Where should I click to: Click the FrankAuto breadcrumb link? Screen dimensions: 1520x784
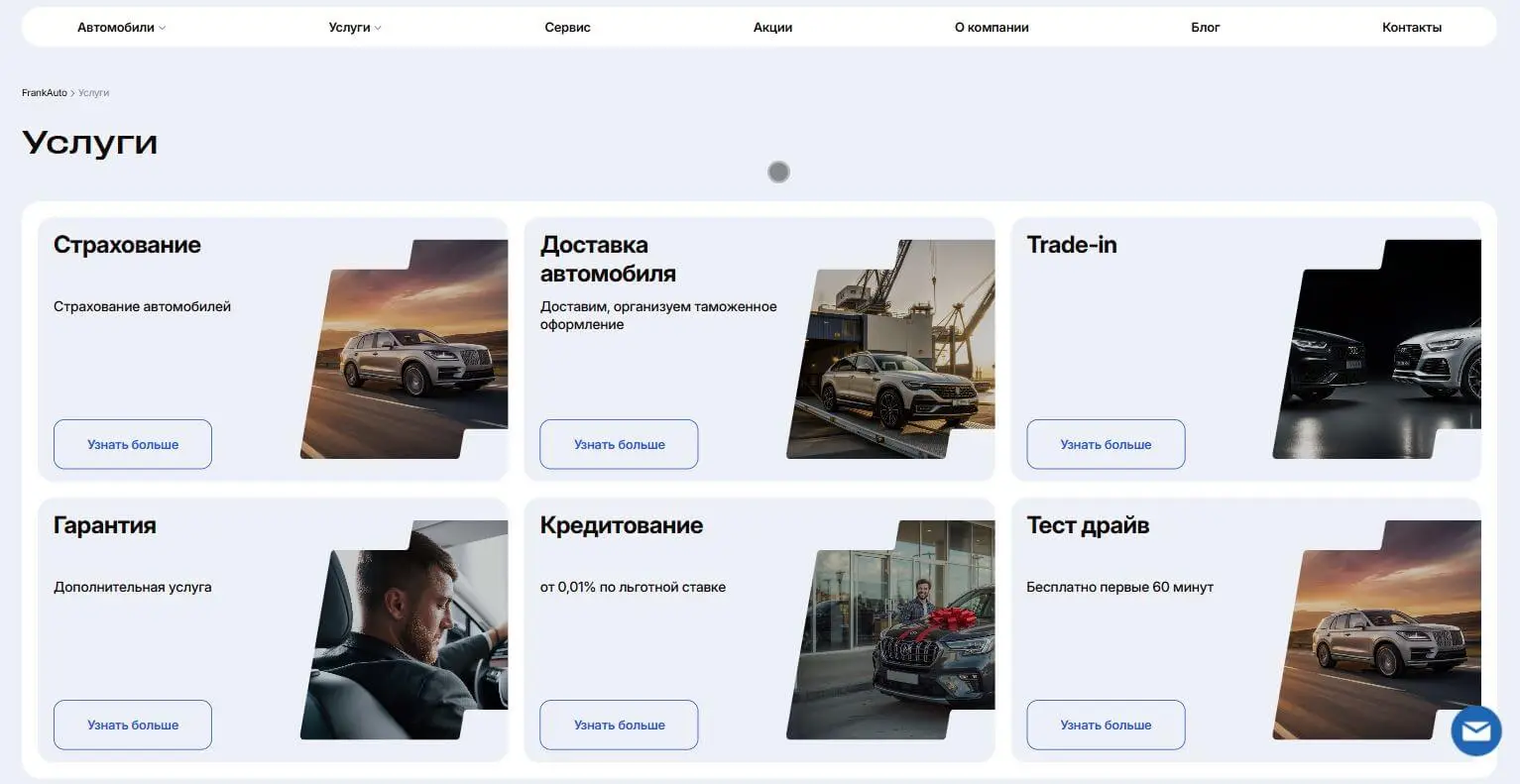45,93
